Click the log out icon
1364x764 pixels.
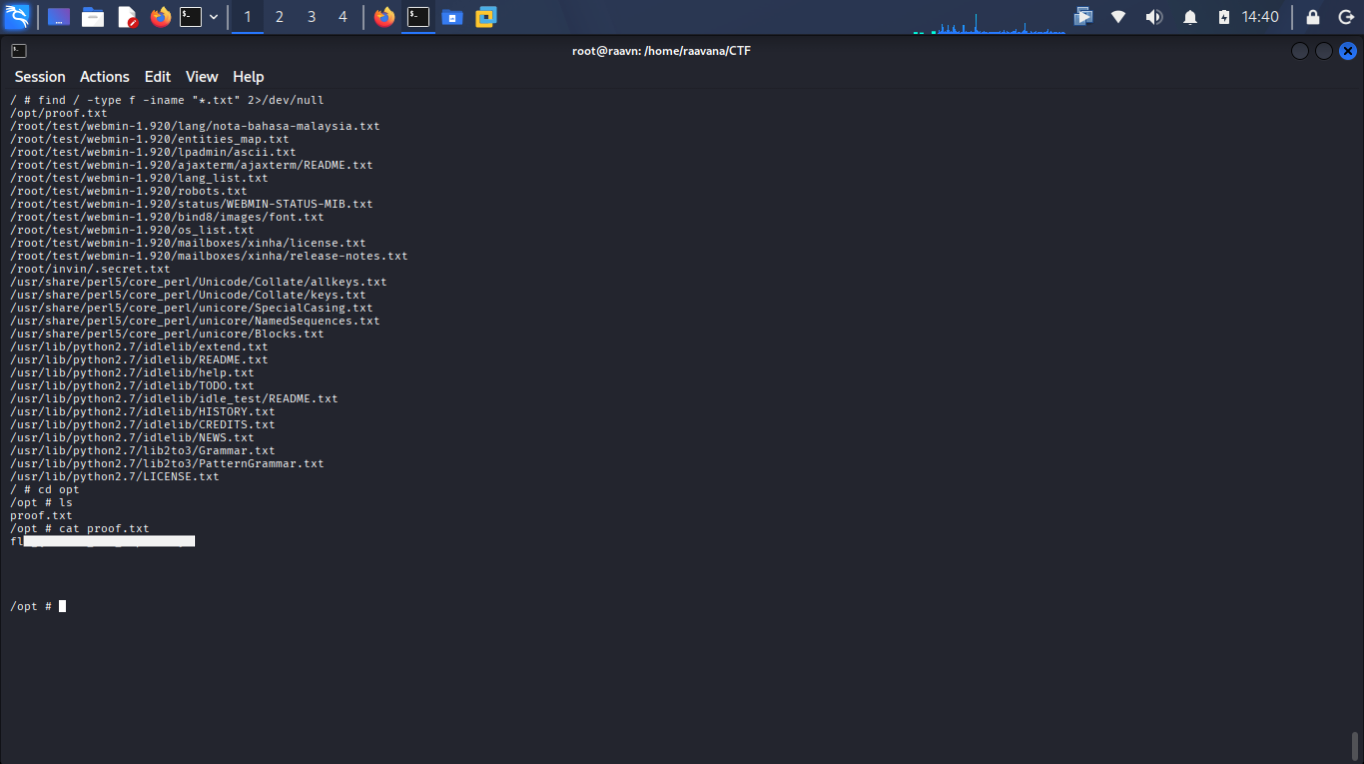click(x=1346, y=17)
